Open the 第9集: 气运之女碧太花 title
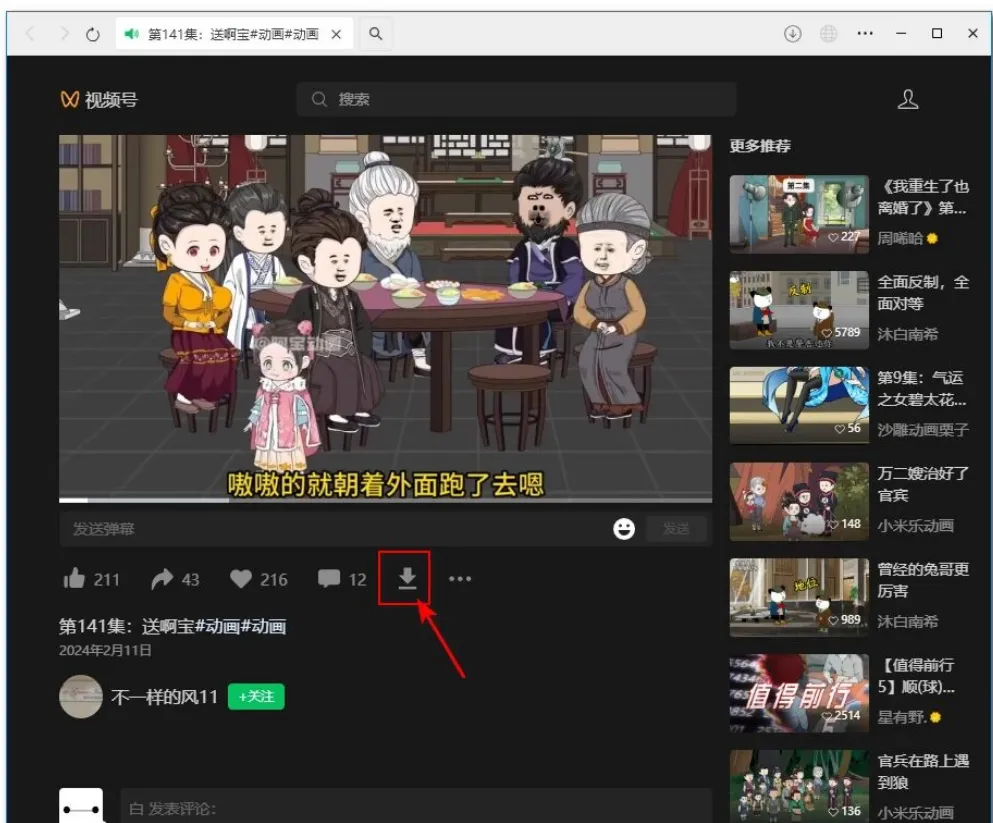 tap(921, 388)
